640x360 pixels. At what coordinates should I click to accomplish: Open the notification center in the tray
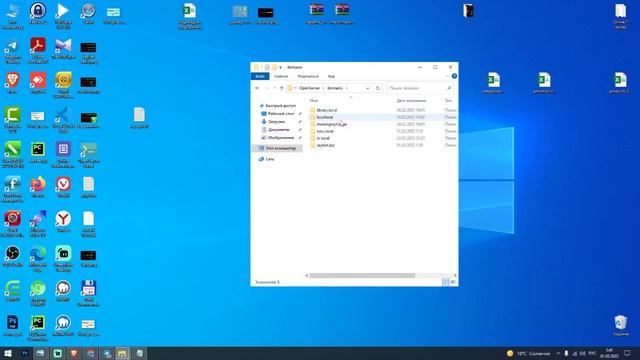click(628, 353)
